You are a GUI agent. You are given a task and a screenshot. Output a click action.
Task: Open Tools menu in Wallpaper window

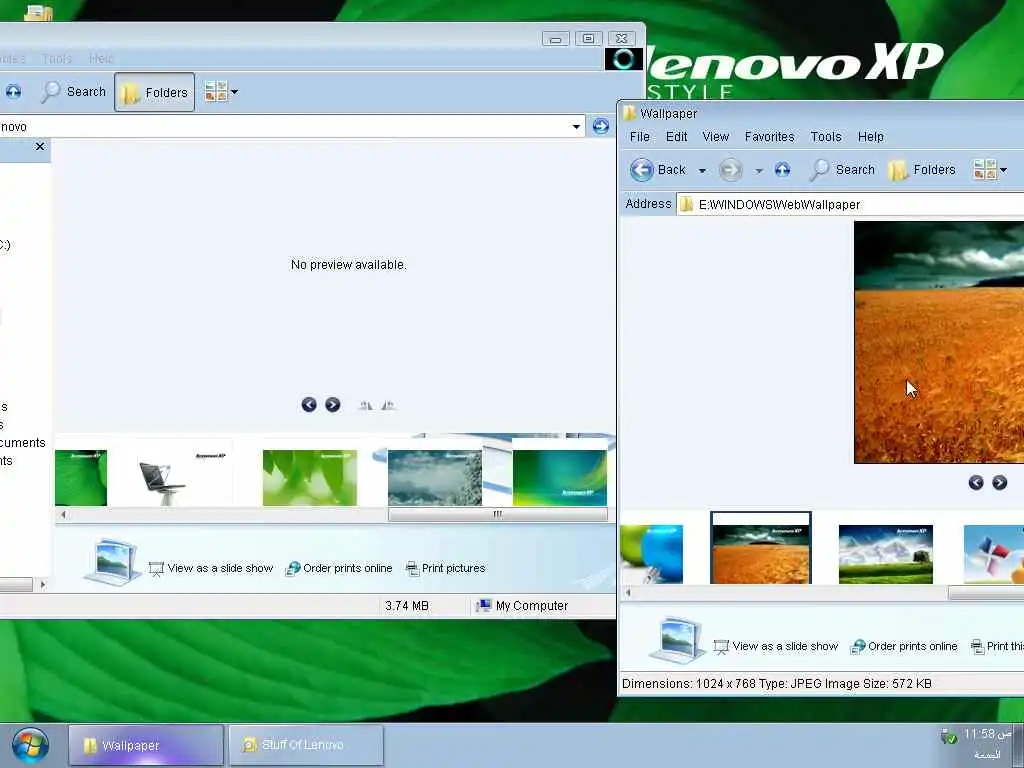826,136
